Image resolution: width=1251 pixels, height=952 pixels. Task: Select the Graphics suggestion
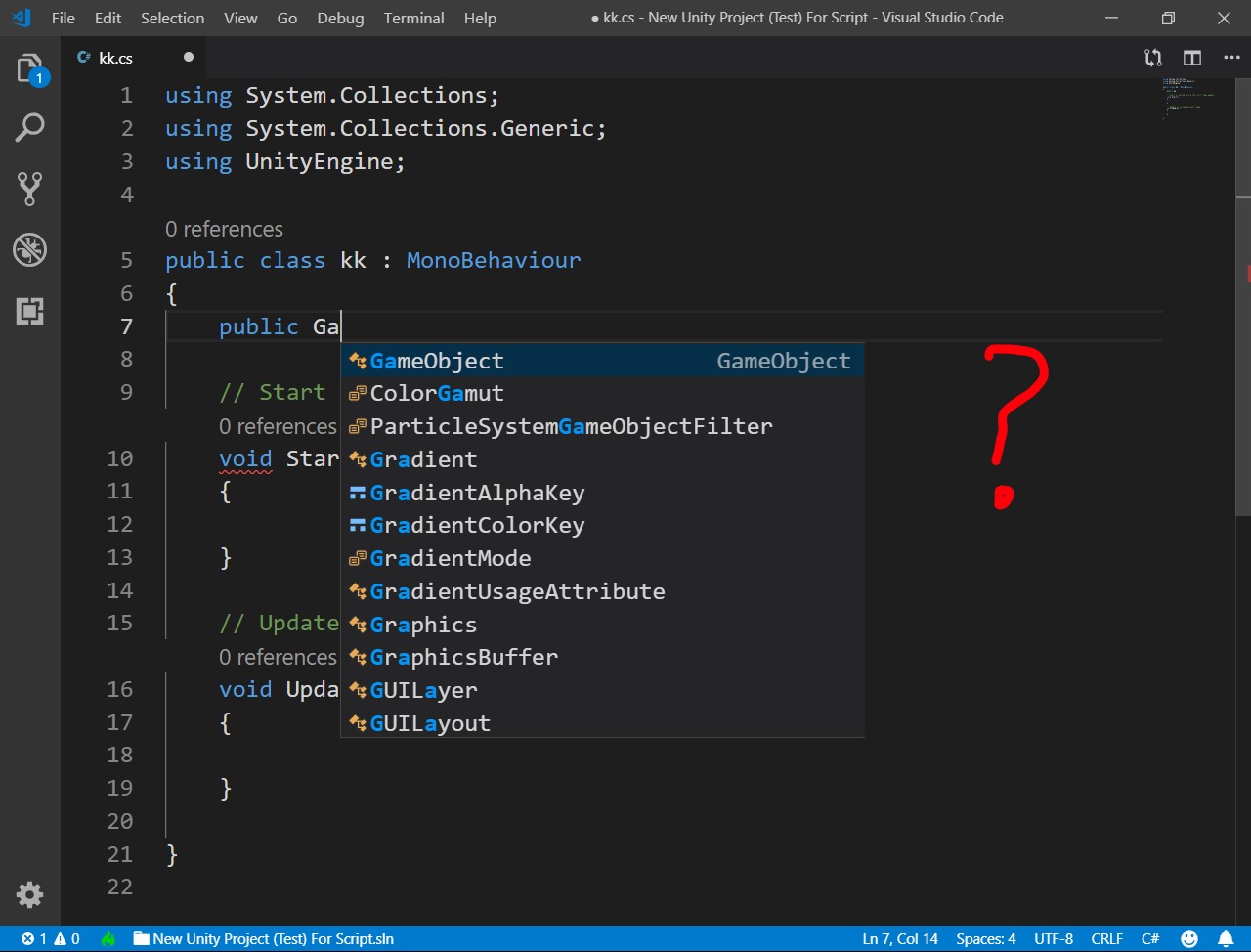pyautogui.click(x=602, y=625)
